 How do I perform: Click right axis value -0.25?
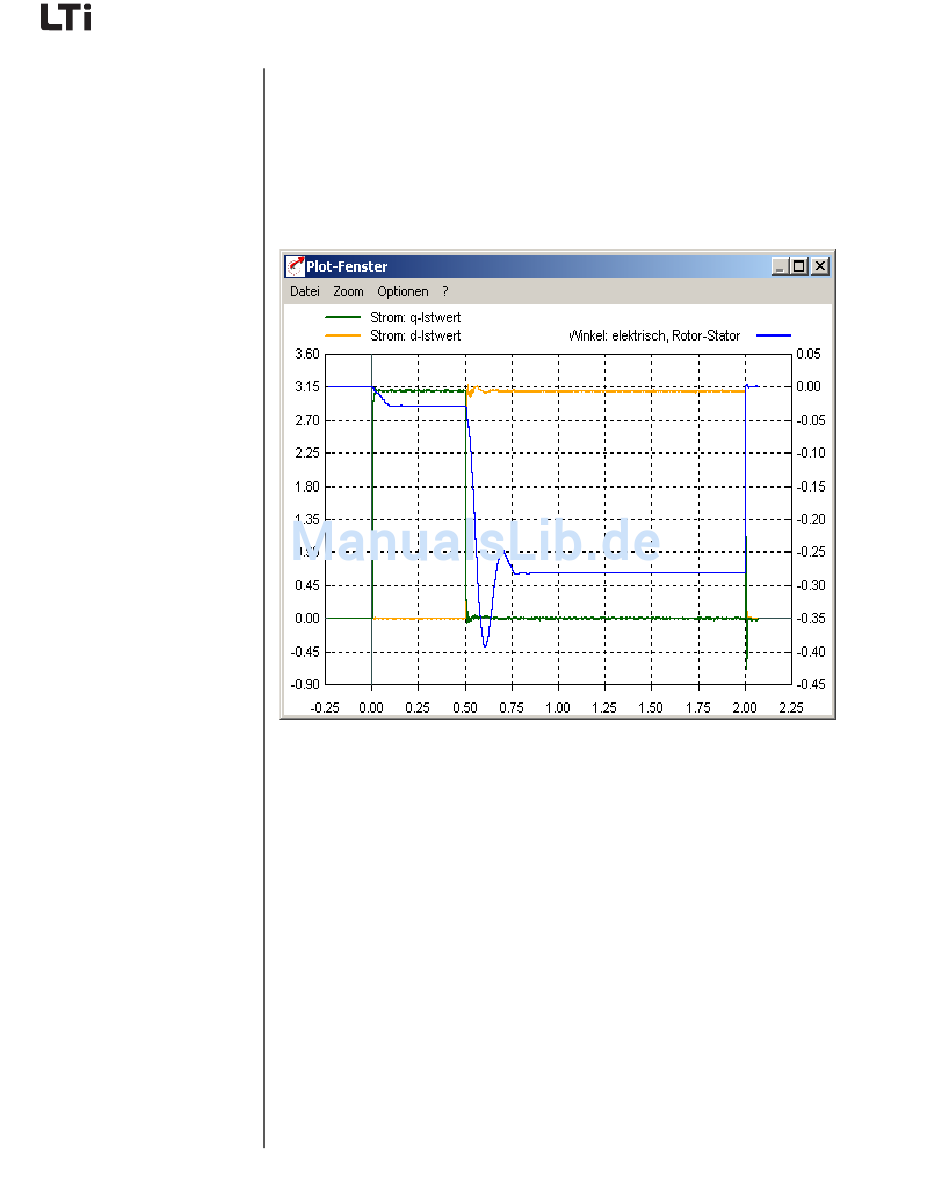click(x=810, y=552)
